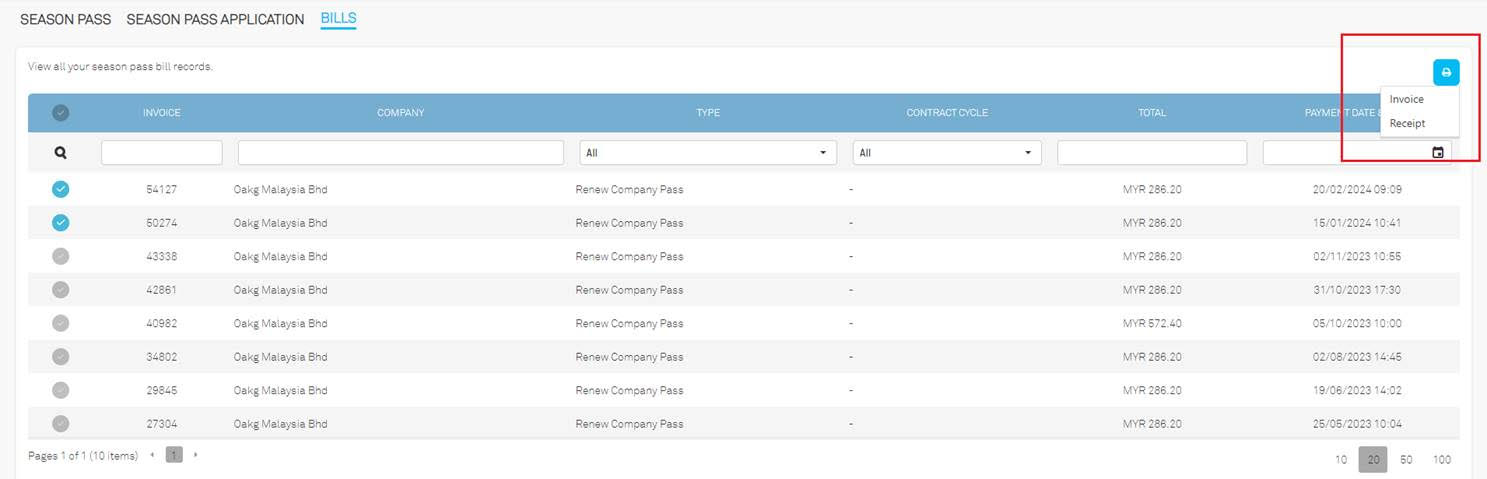1487x479 pixels.
Task: Uncheck the row for invoice 54127
Action: 60,189
